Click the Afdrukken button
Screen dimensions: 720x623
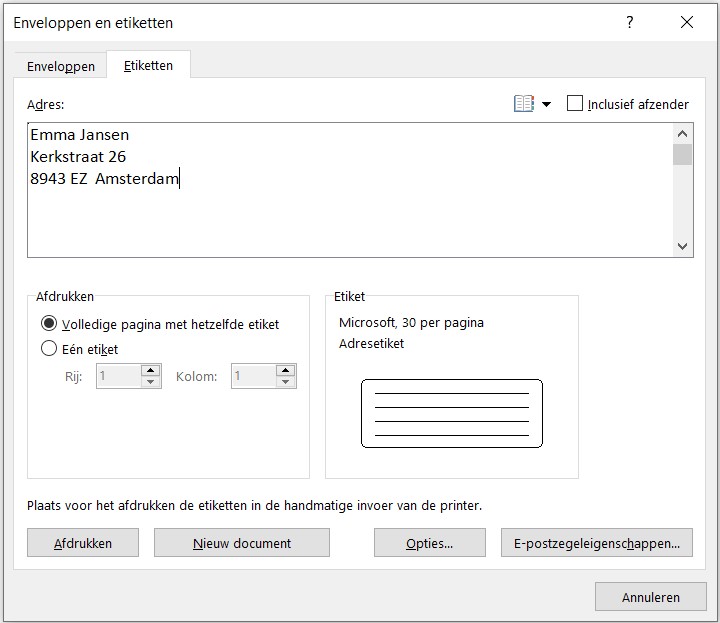click(83, 543)
